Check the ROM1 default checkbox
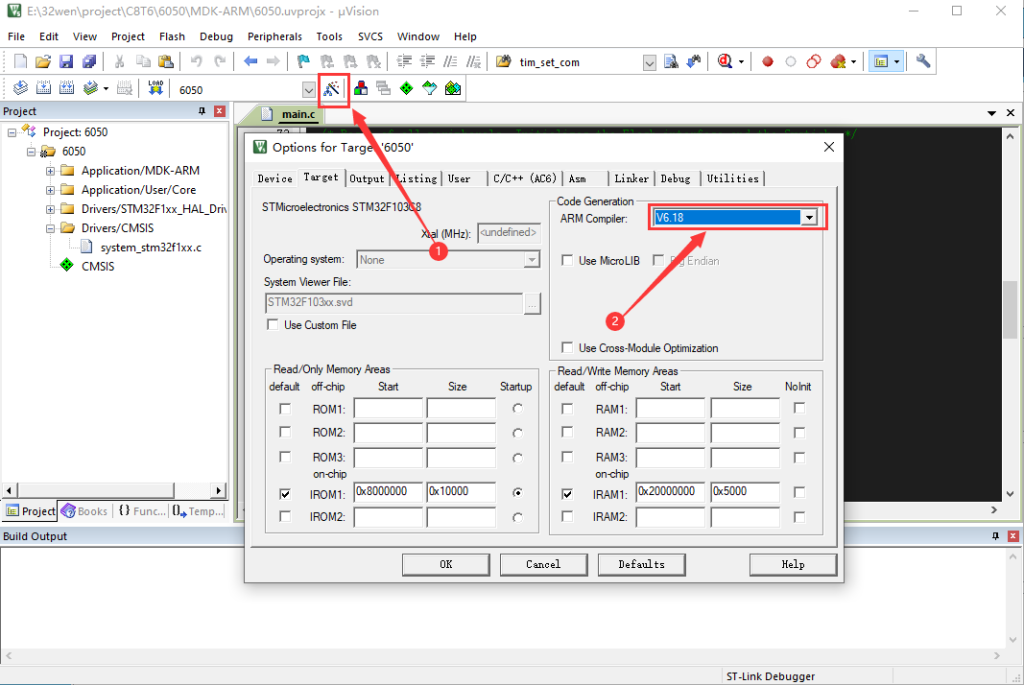Image resolution: width=1024 pixels, height=685 pixels. pos(285,409)
